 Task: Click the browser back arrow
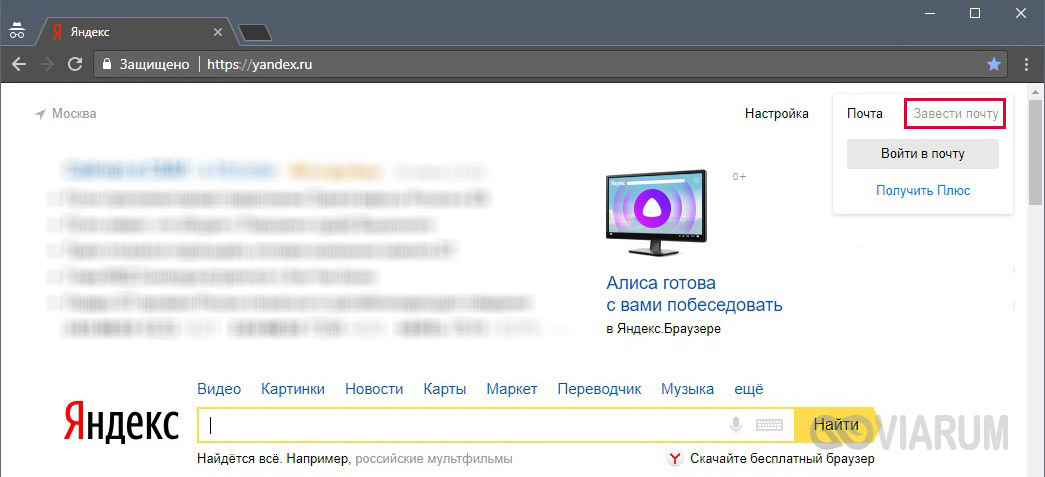click(x=19, y=65)
